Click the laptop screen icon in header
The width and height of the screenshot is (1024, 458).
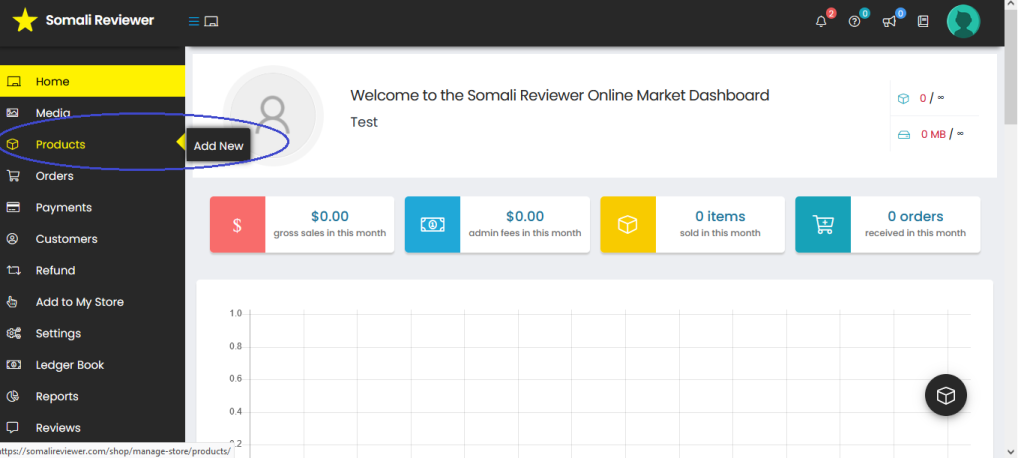coord(211,22)
